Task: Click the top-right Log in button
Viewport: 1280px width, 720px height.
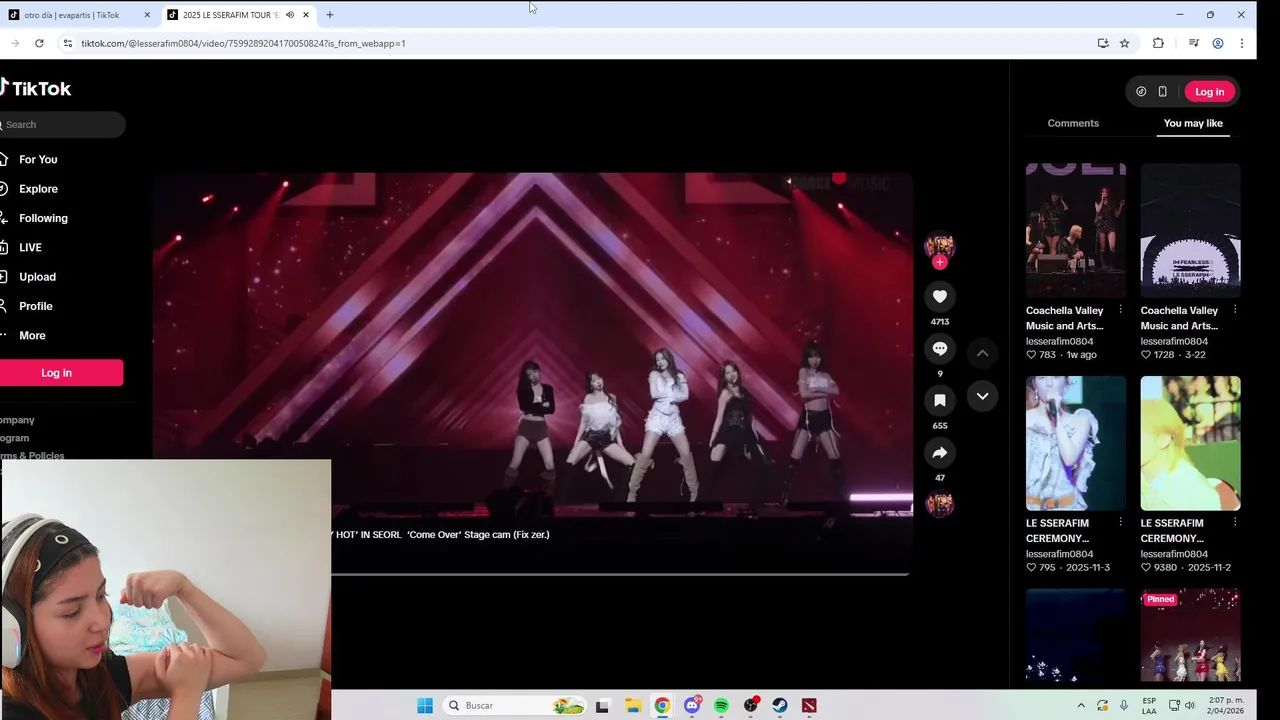Action: [1209, 92]
